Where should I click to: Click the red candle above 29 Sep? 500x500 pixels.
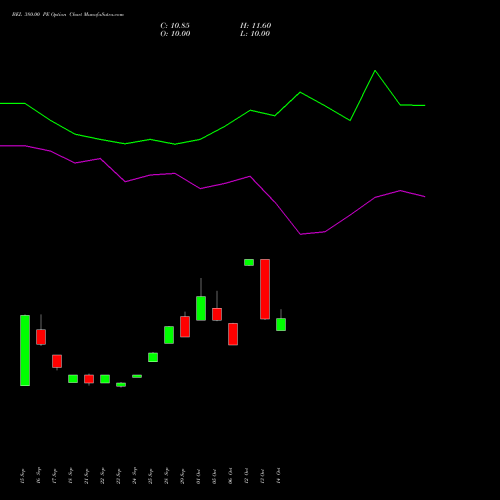[x=185, y=327]
